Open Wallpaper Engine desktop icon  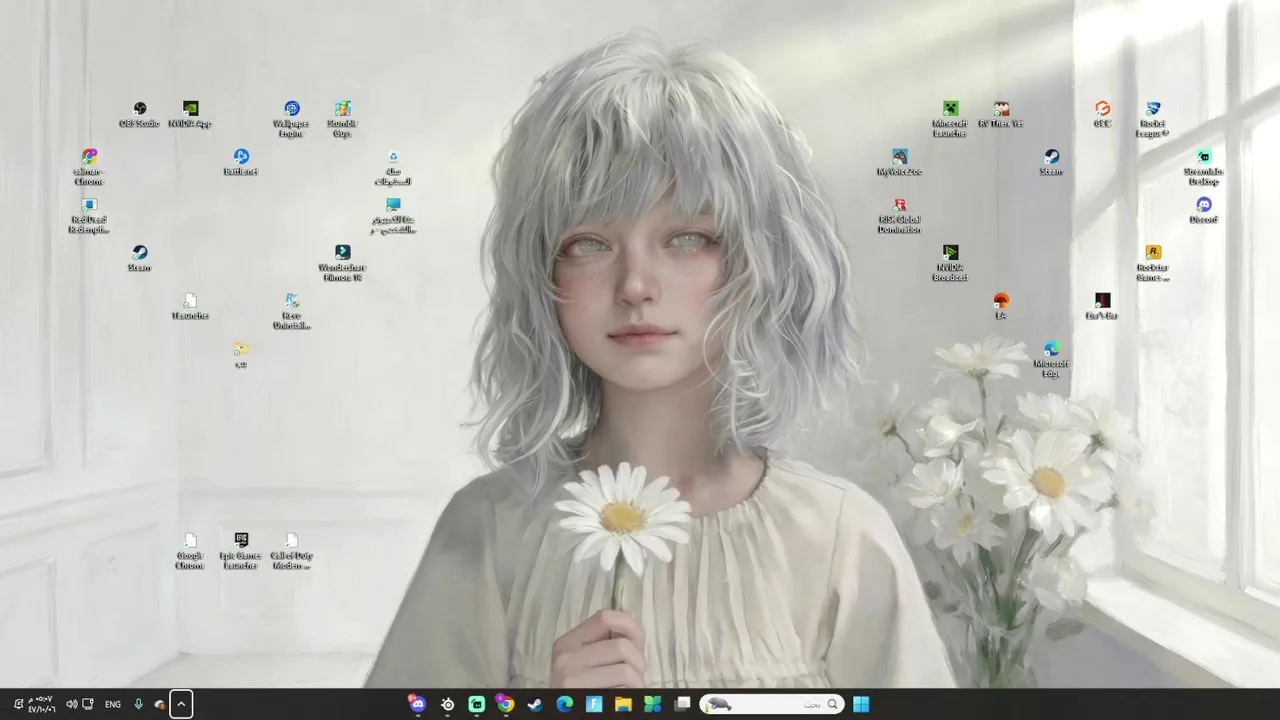click(x=291, y=119)
